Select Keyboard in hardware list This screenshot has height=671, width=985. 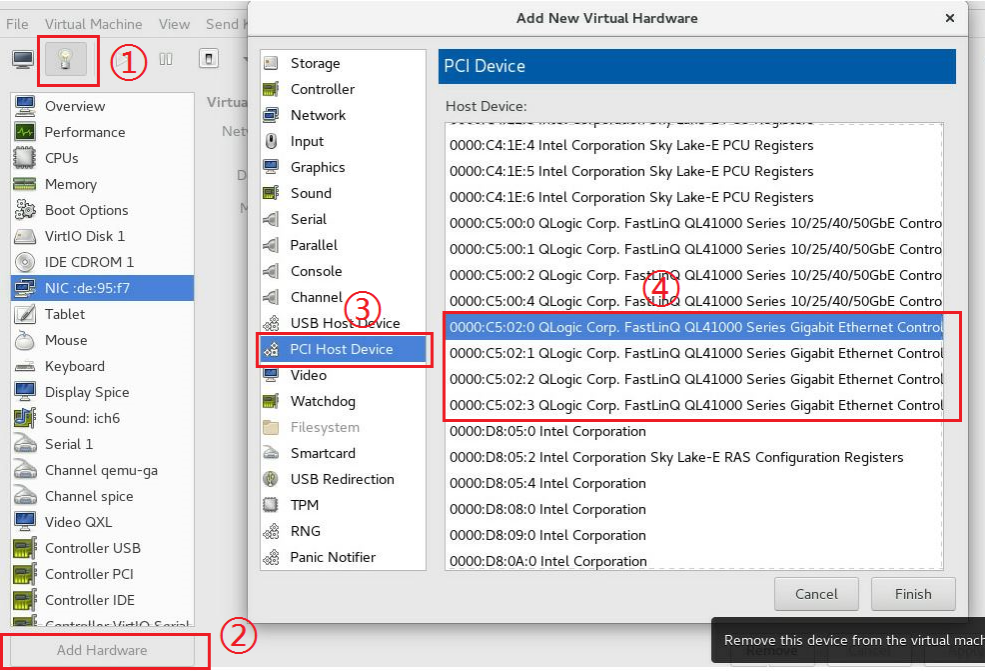[102, 366]
